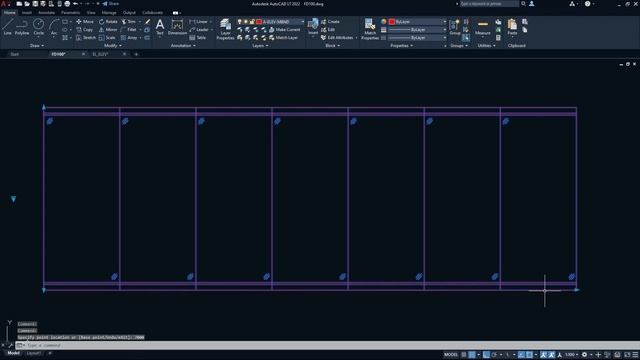Activate the Fillet command
This screenshot has height=360, width=640.
click(129, 30)
